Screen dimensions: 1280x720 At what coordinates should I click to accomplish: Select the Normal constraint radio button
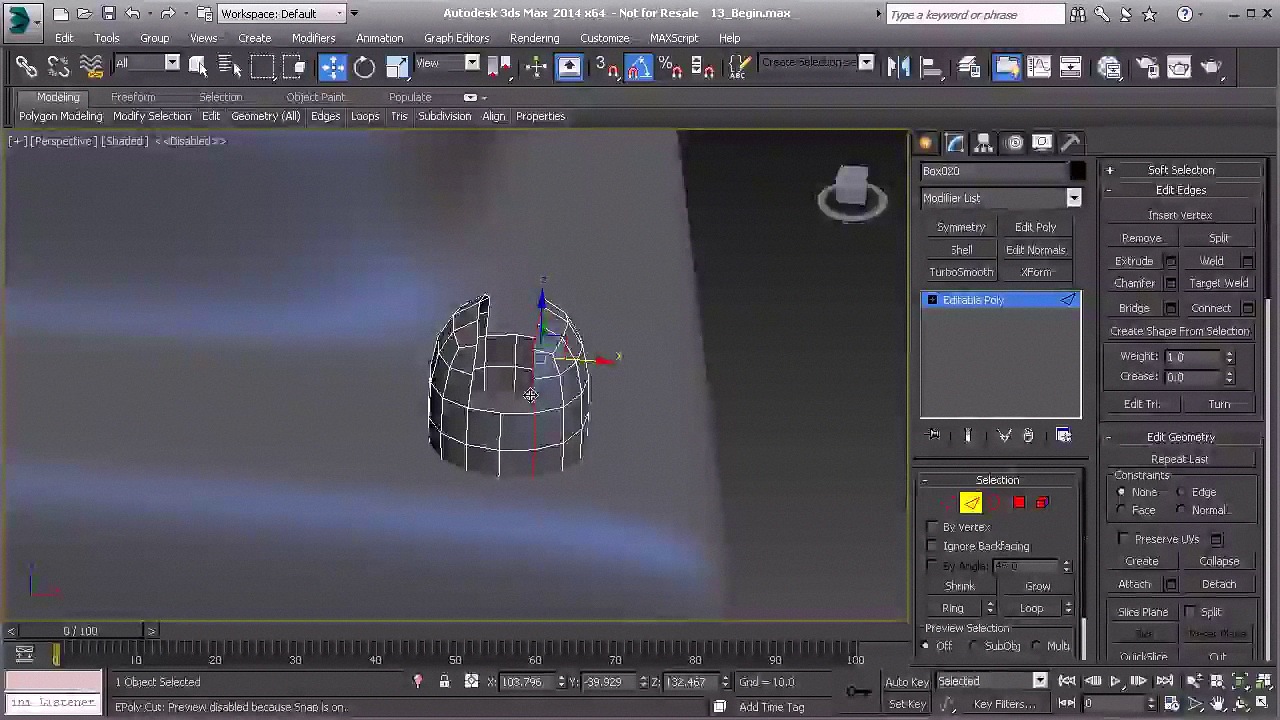click(x=1181, y=510)
